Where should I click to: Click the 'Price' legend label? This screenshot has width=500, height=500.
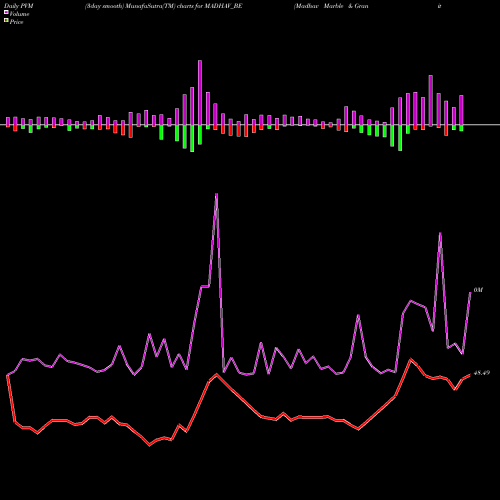[16, 22]
